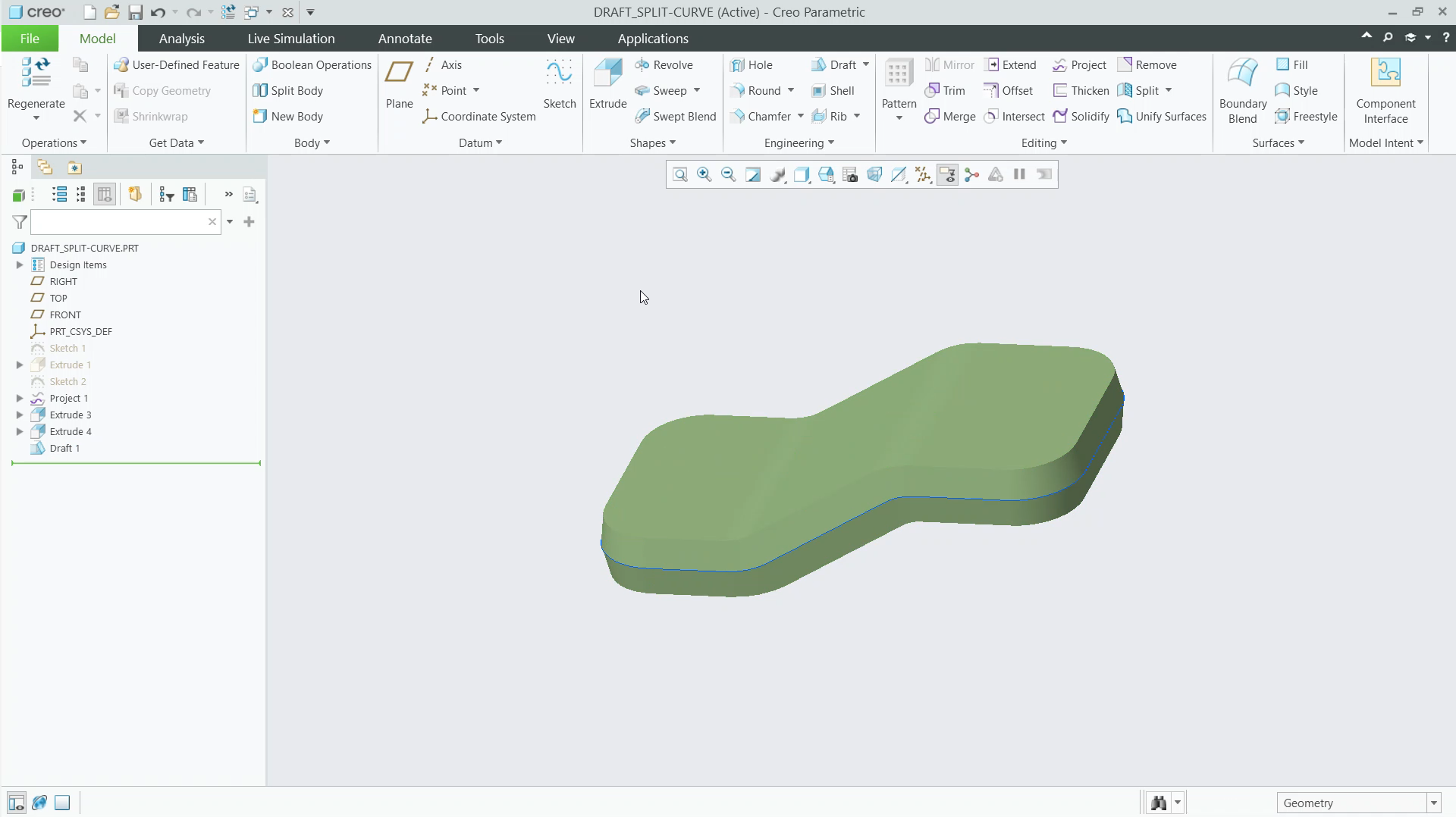This screenshot has width=1456, height=817.
Task: Click the Extrude tool in Shapes group
Action: (607, 83)
